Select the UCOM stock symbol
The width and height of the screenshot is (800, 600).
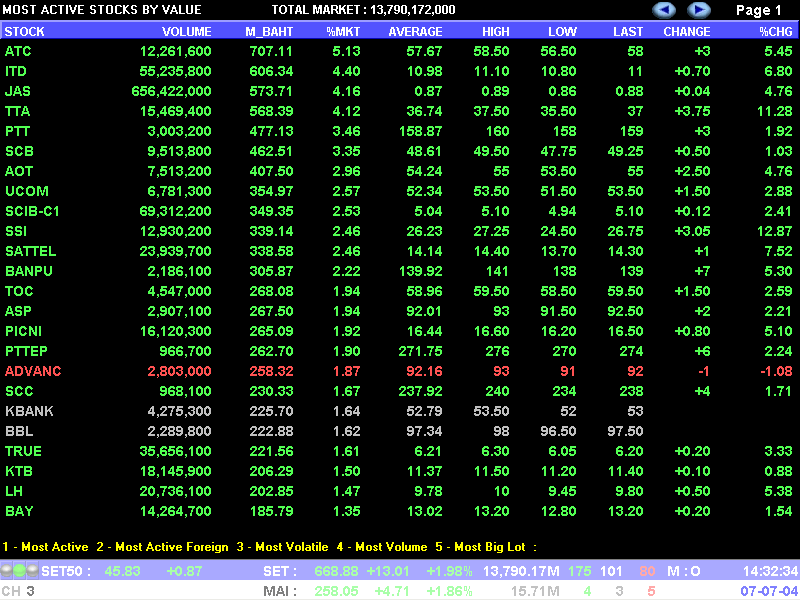click(x=27, y=191)
